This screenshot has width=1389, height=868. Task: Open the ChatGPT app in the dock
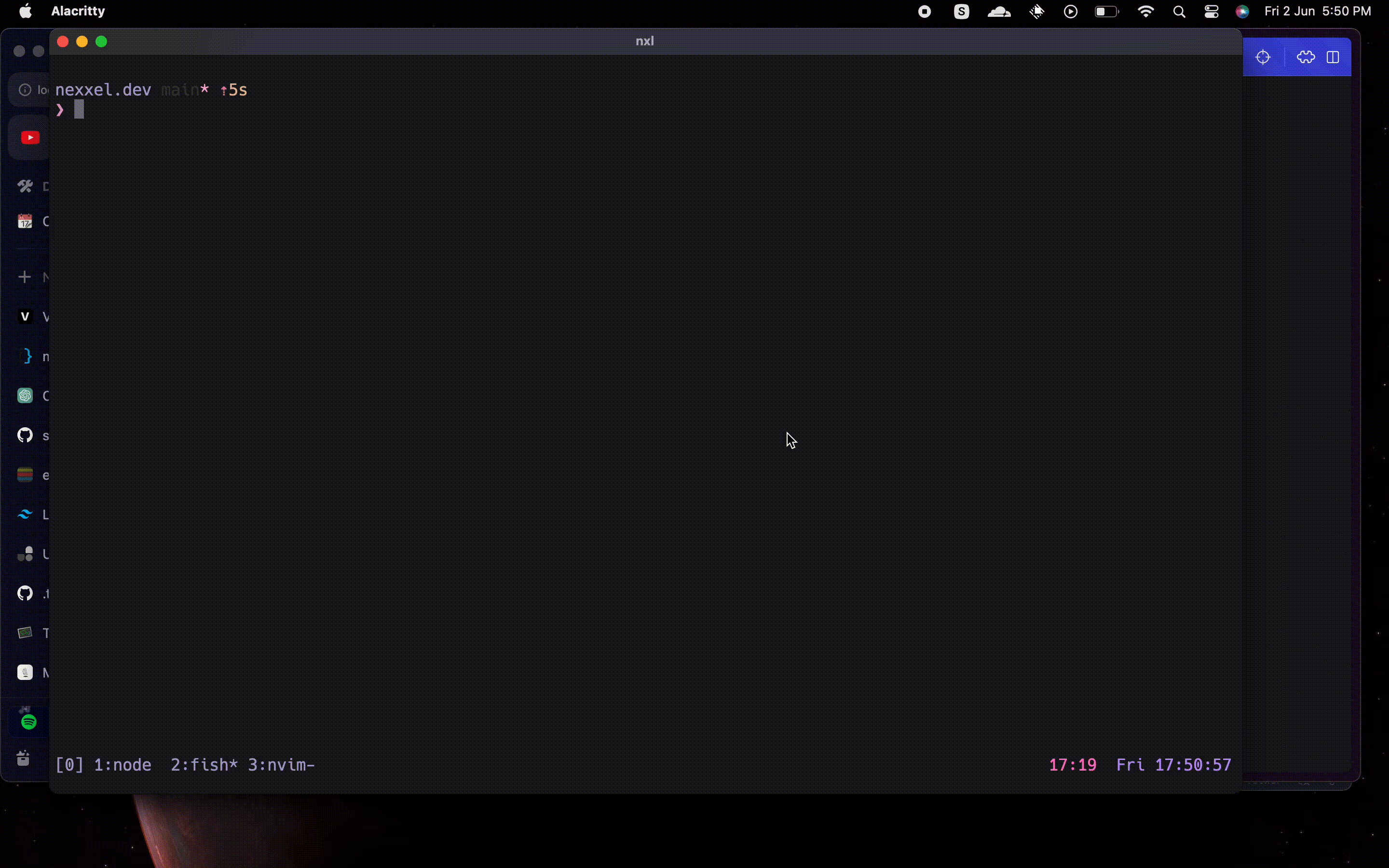coord(25,395)
